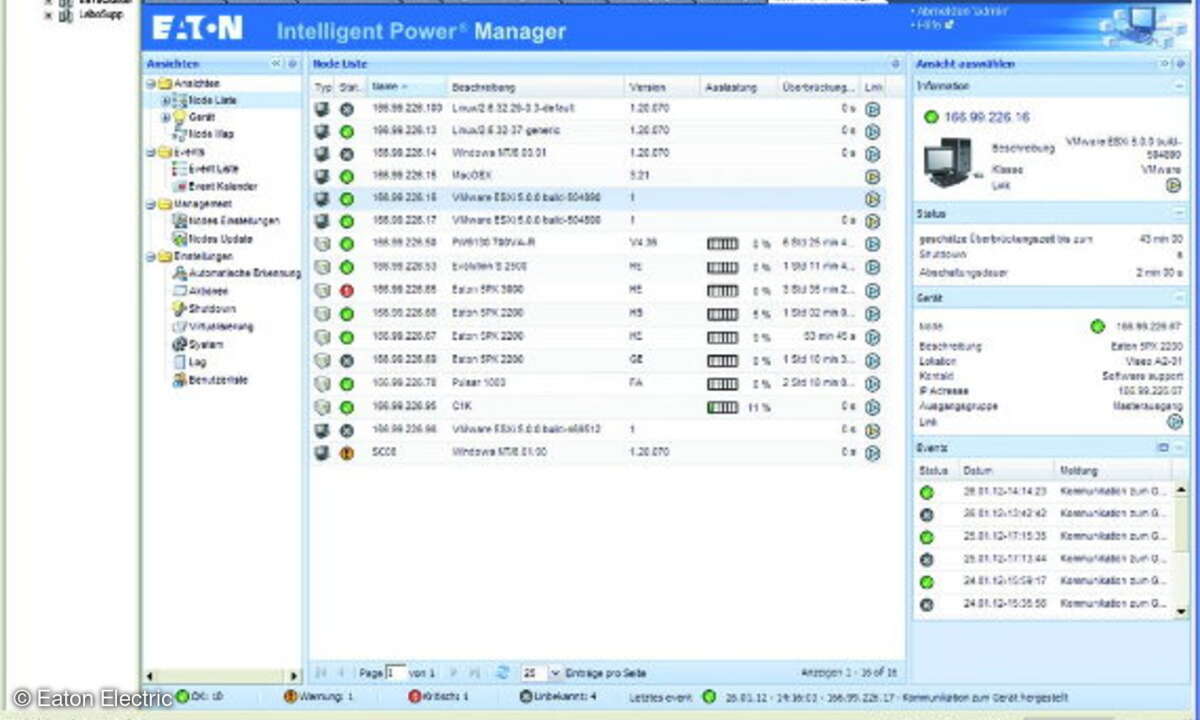Open Benutzerliste in the tree
Image resolution: width=1200 pixels, height=720 pixels.
(x=218, y=380)
